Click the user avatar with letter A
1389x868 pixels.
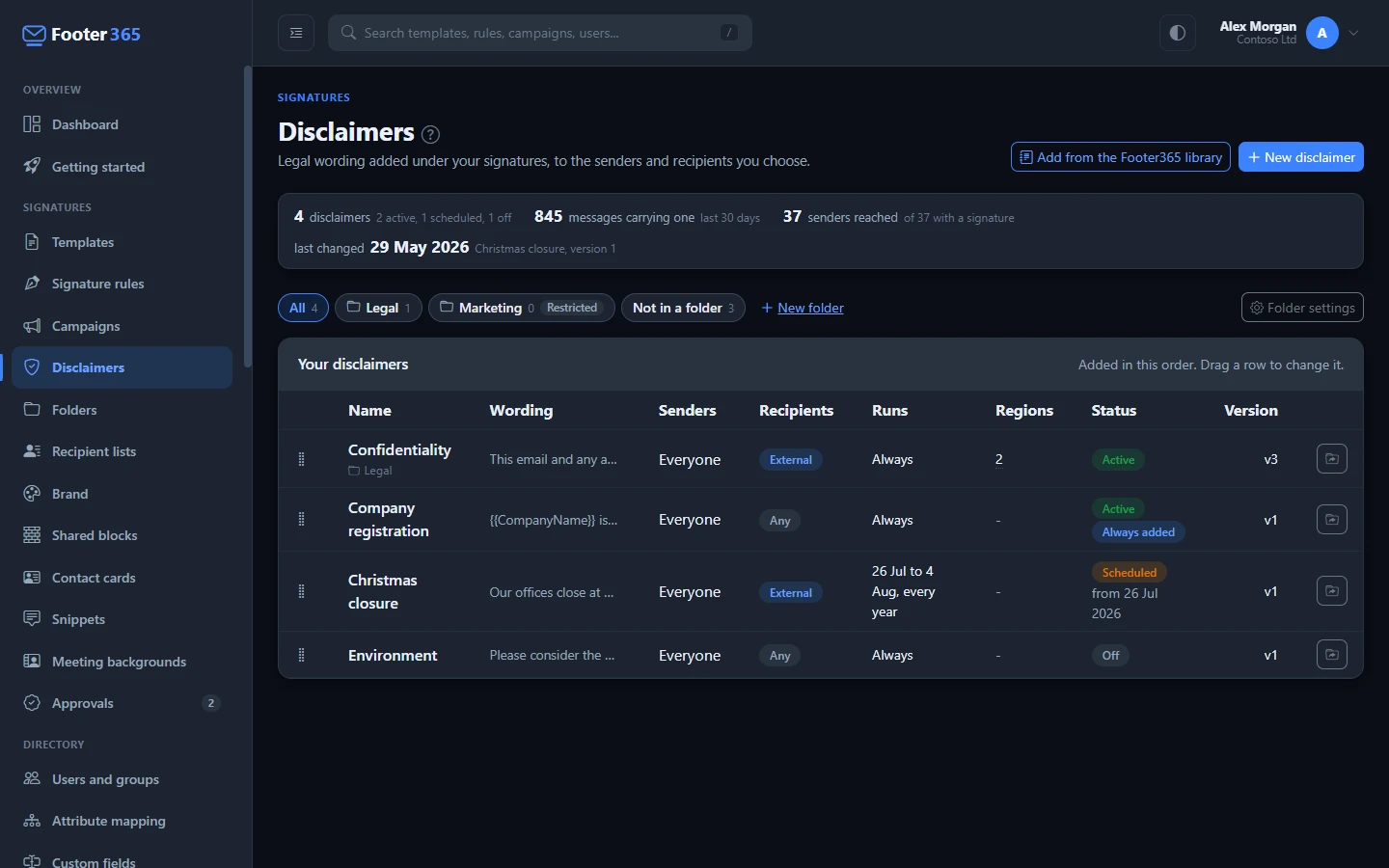(x=1322, y=33)
